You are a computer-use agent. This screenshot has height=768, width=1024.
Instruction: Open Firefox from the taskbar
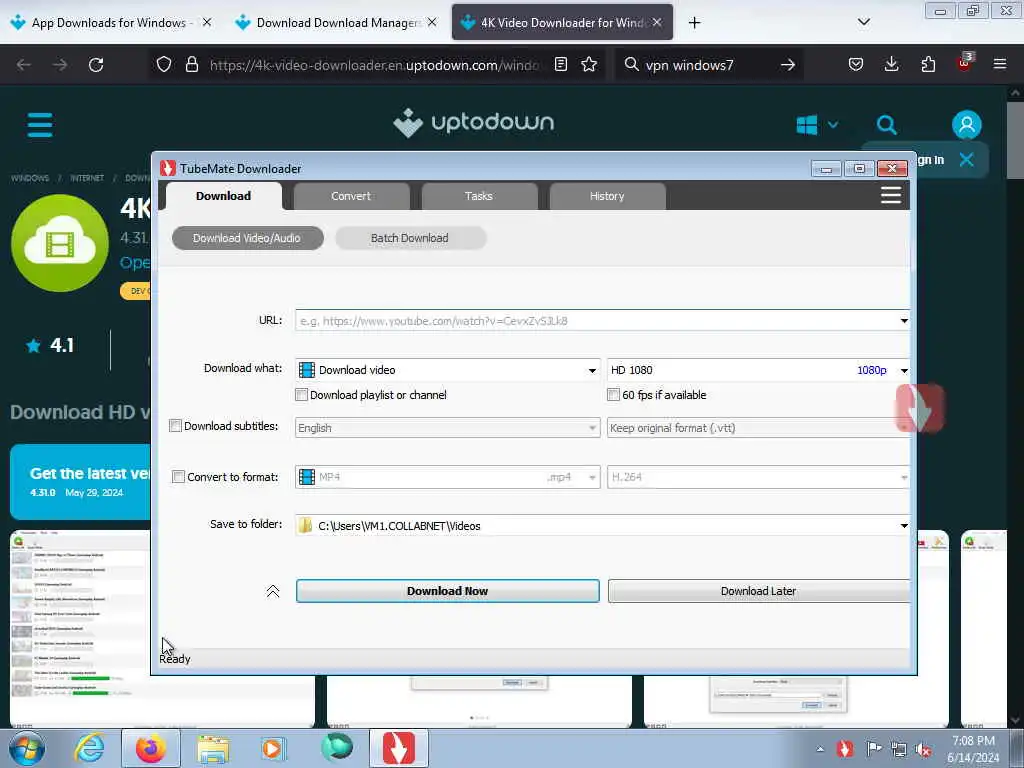(151, 748)
